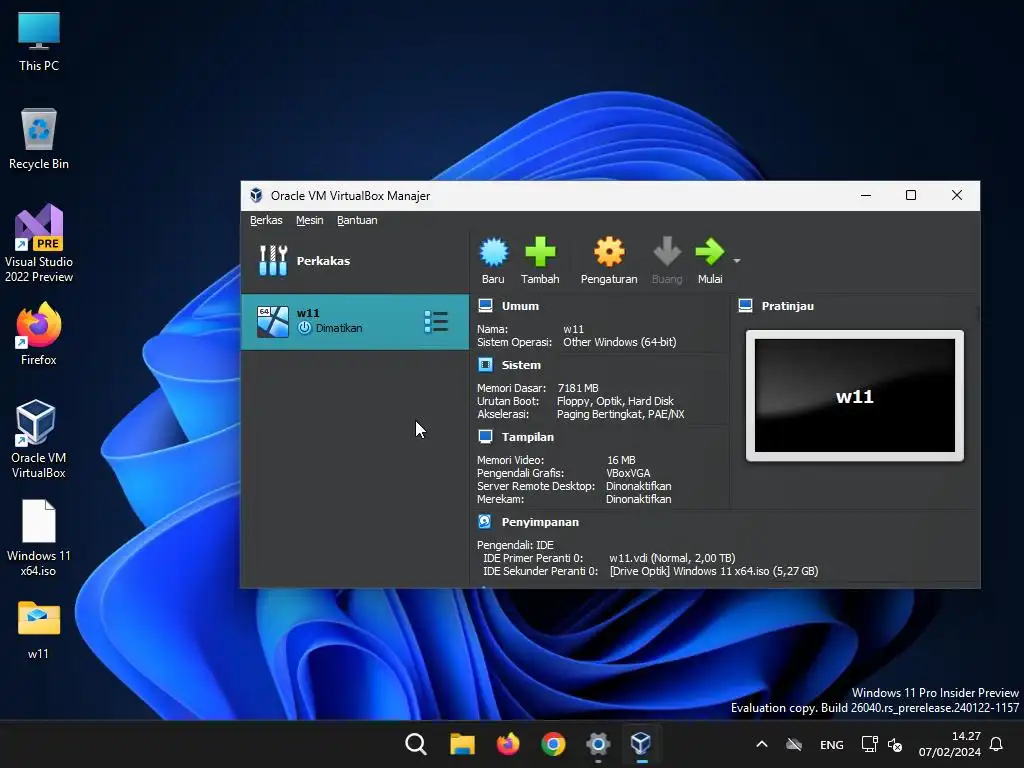1024x768 pixels.
Task: Click the VirtualBox title bar logo icon
Action: (256, 195)
